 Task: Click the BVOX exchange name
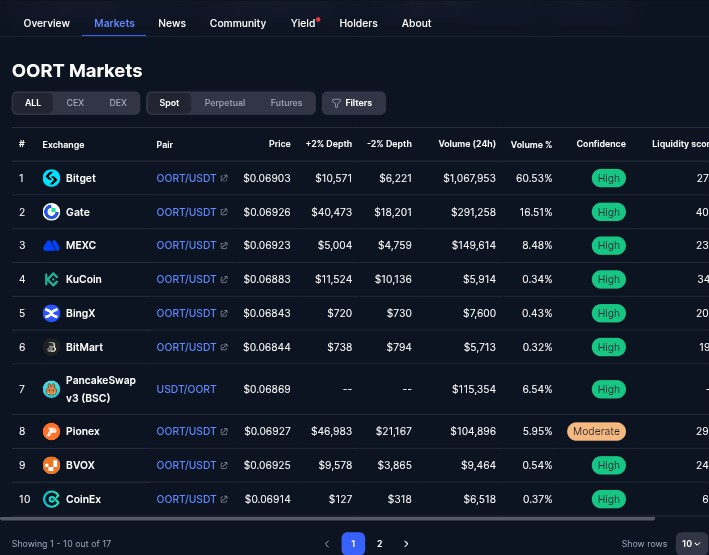click(x=80, y=465)
